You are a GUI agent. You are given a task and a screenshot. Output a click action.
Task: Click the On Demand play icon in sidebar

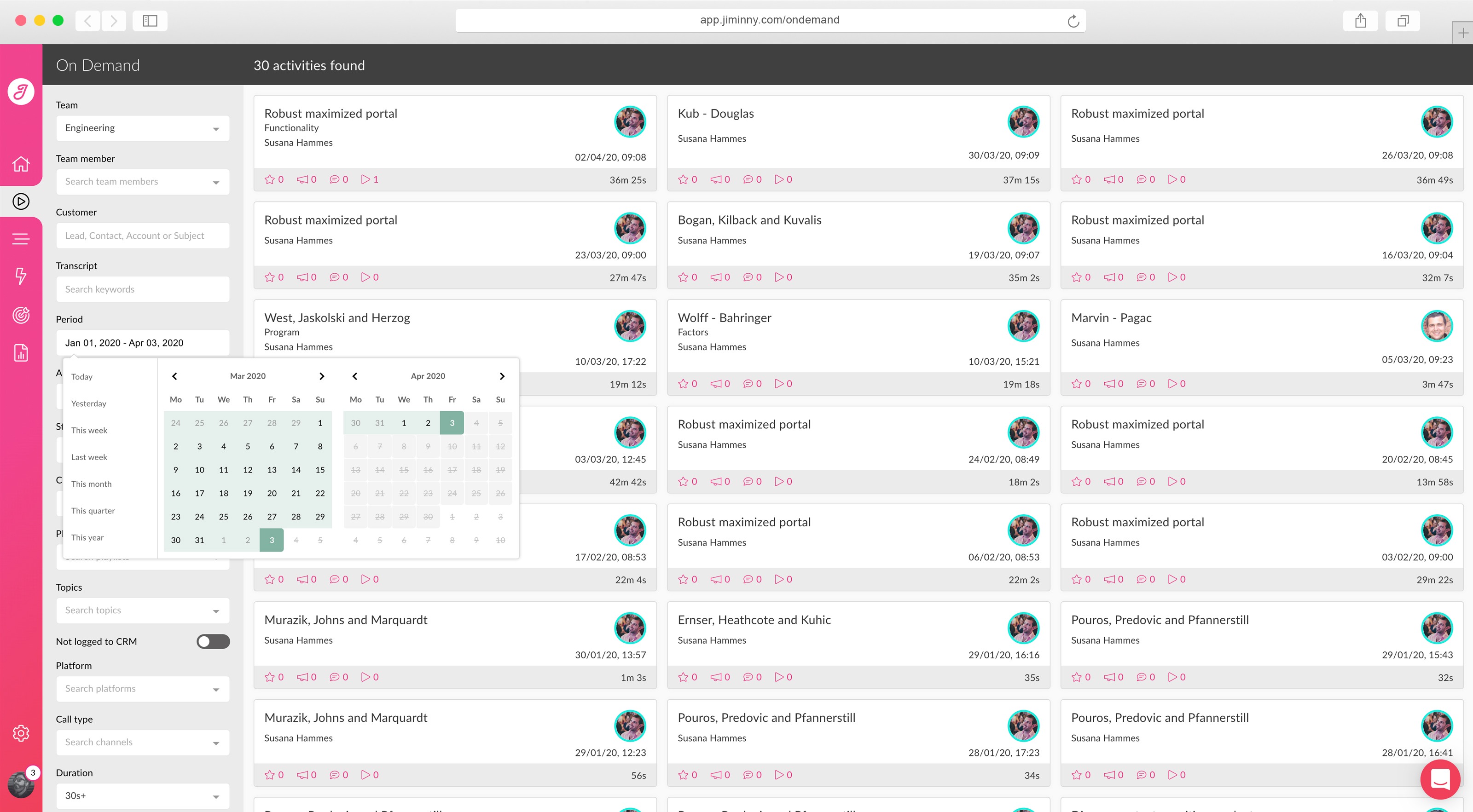[x=21, y=201]
